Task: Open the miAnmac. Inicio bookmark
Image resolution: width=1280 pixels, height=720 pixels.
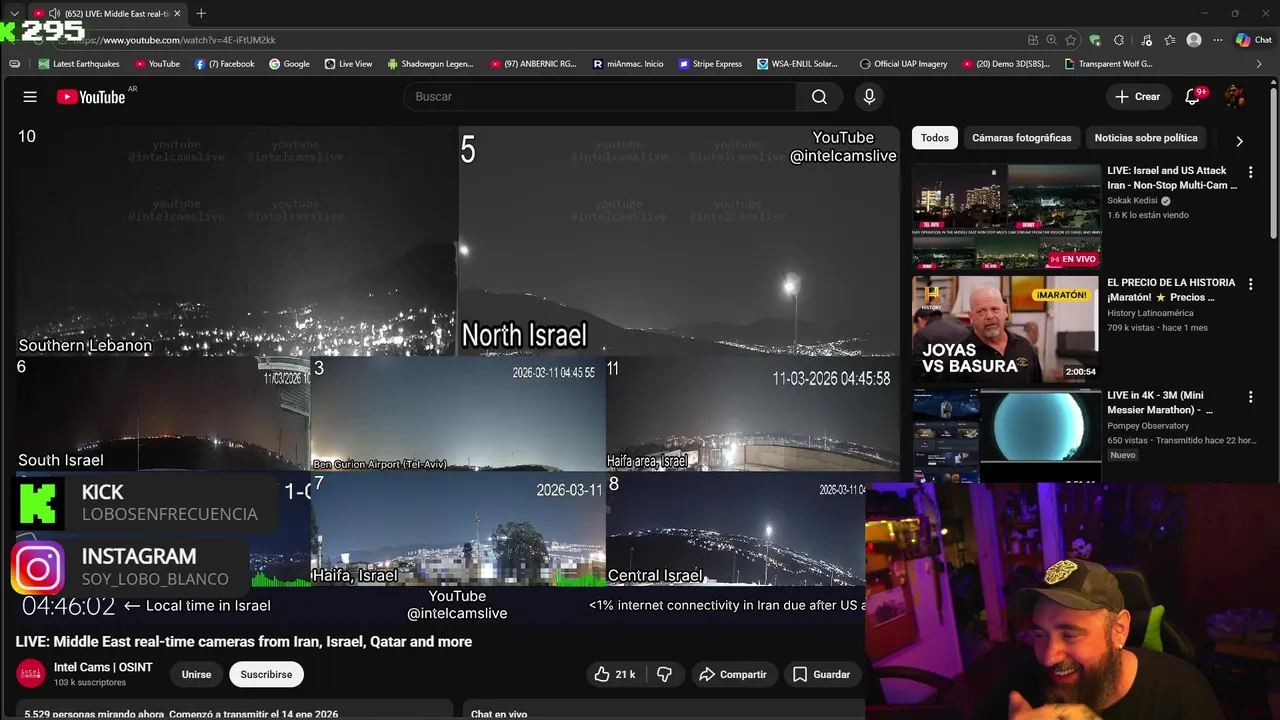Action: click(628, 64)
